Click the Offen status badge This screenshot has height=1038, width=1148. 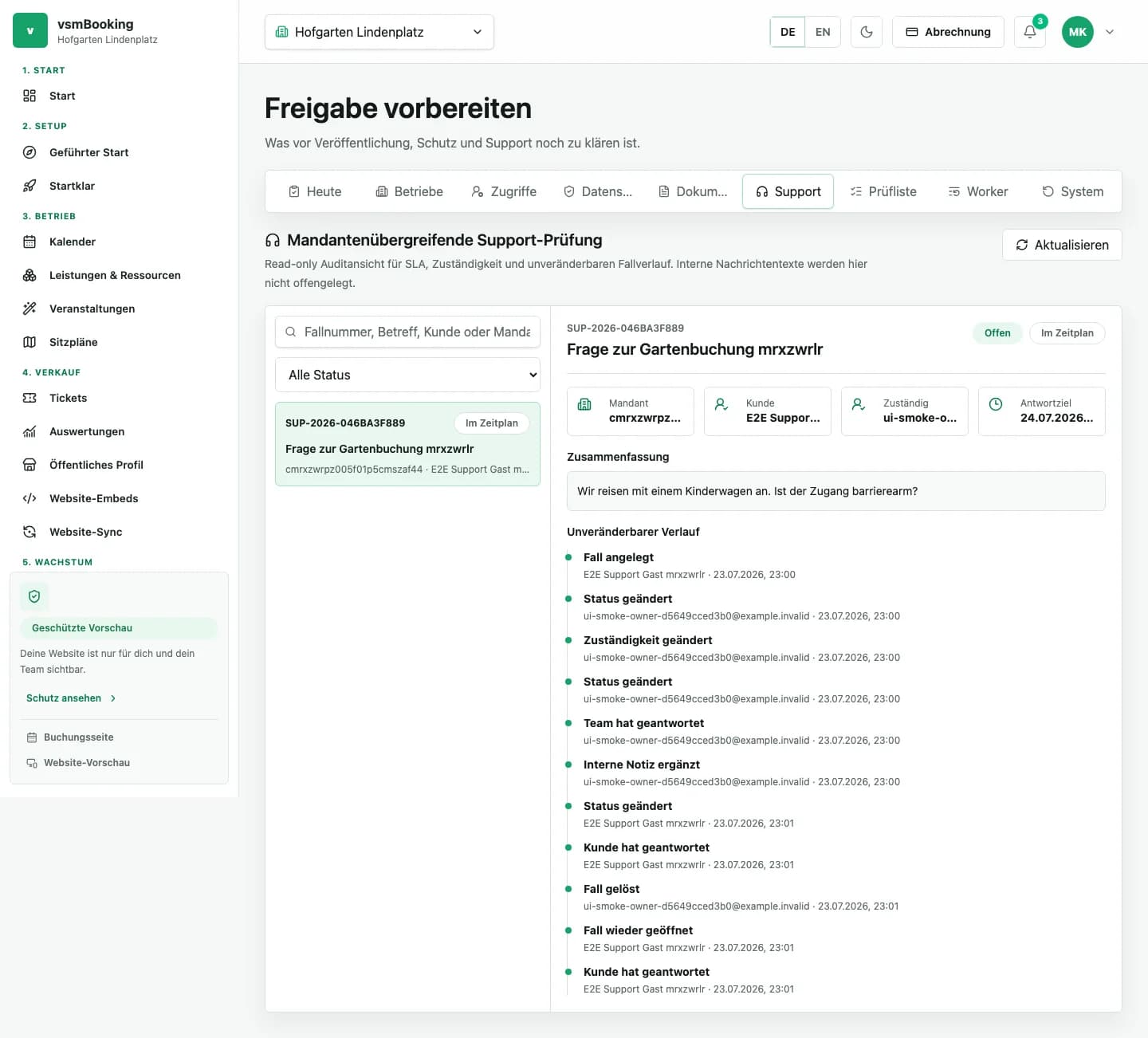pyautogui.click(x=997, y=333)
